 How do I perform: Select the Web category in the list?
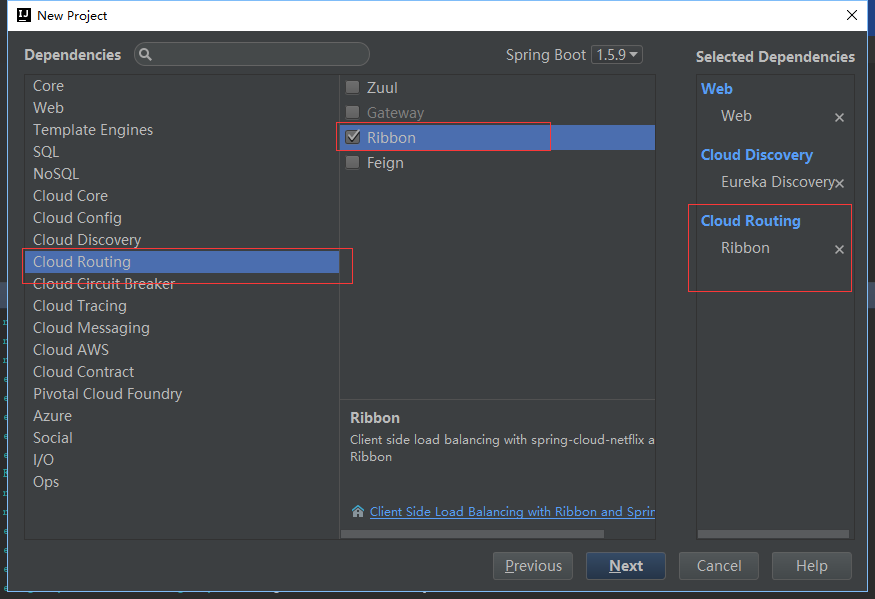(x=182, y=108)
